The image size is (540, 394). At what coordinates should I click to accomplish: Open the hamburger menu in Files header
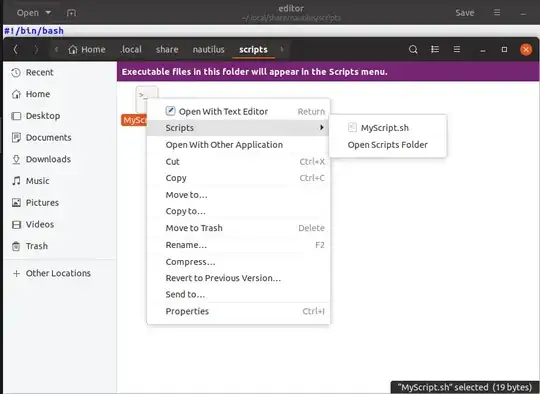coord(457,50)
